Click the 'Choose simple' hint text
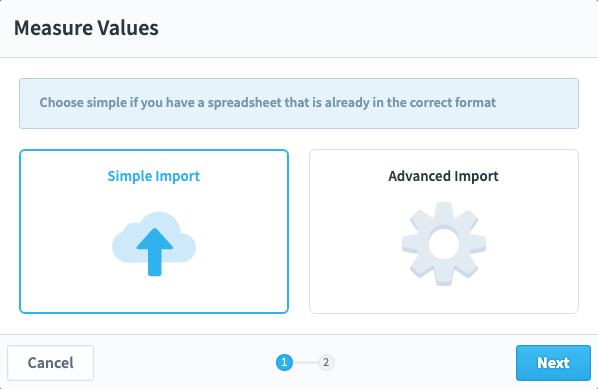 click(268, 103)
